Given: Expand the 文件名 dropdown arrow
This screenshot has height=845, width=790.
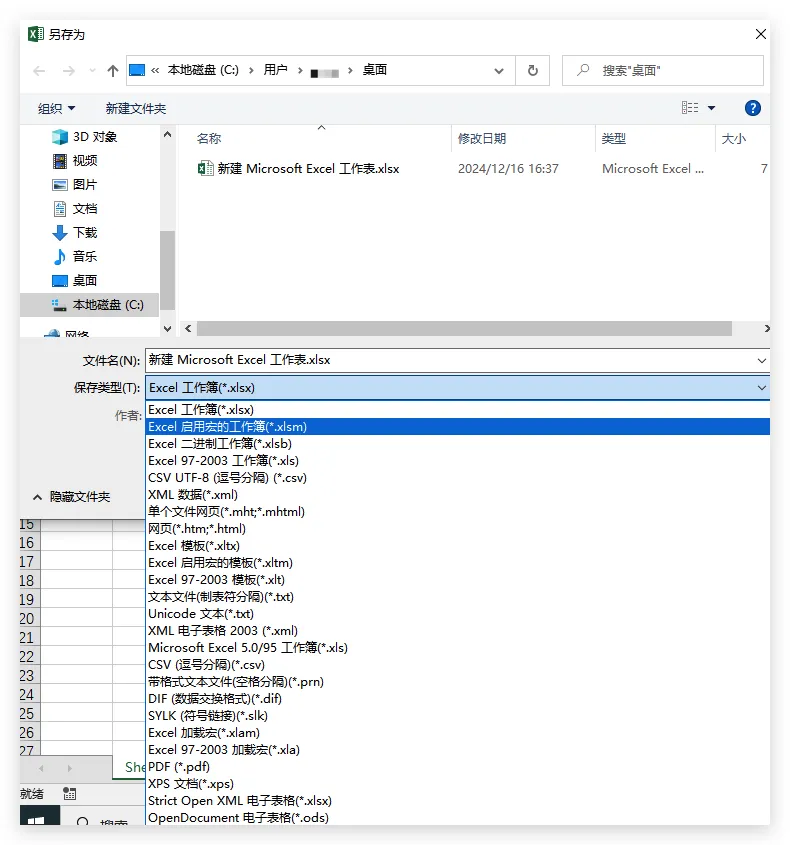Looking at the screenshot, I should click(761, 360).
